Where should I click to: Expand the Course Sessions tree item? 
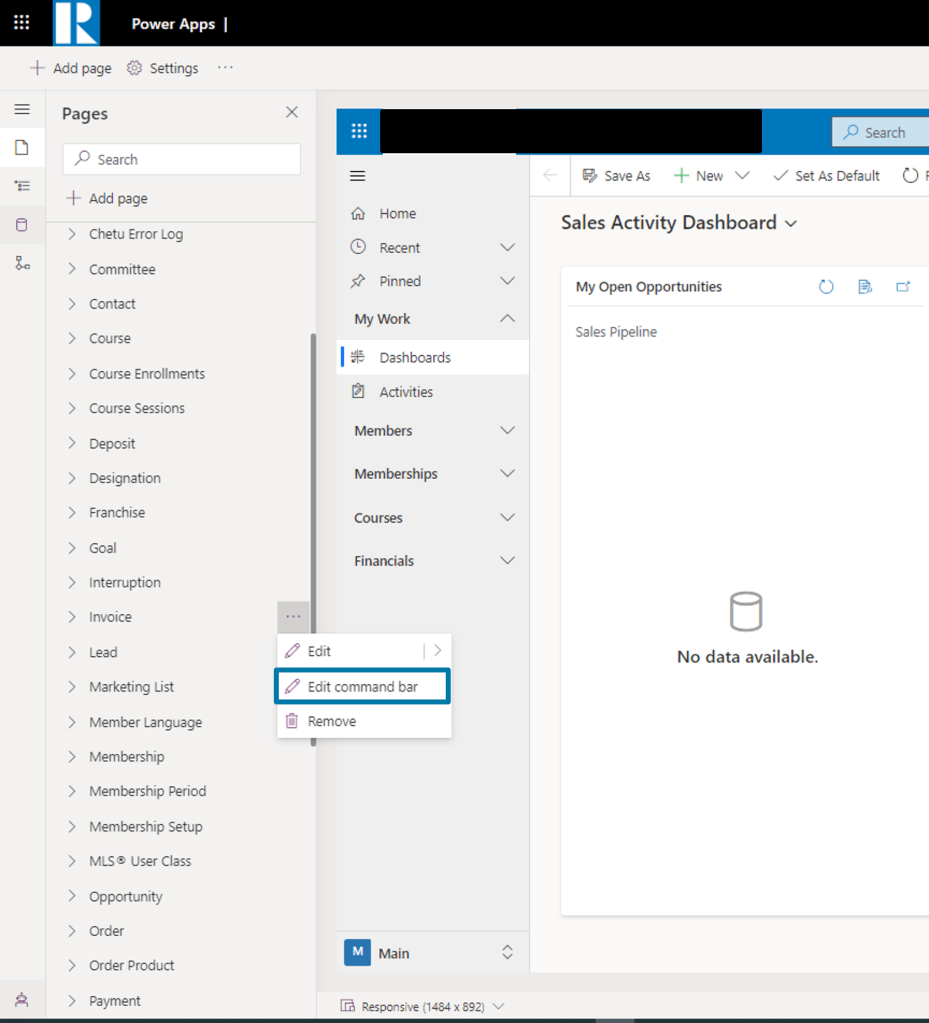pyautogui.click(x=72, y=408)
